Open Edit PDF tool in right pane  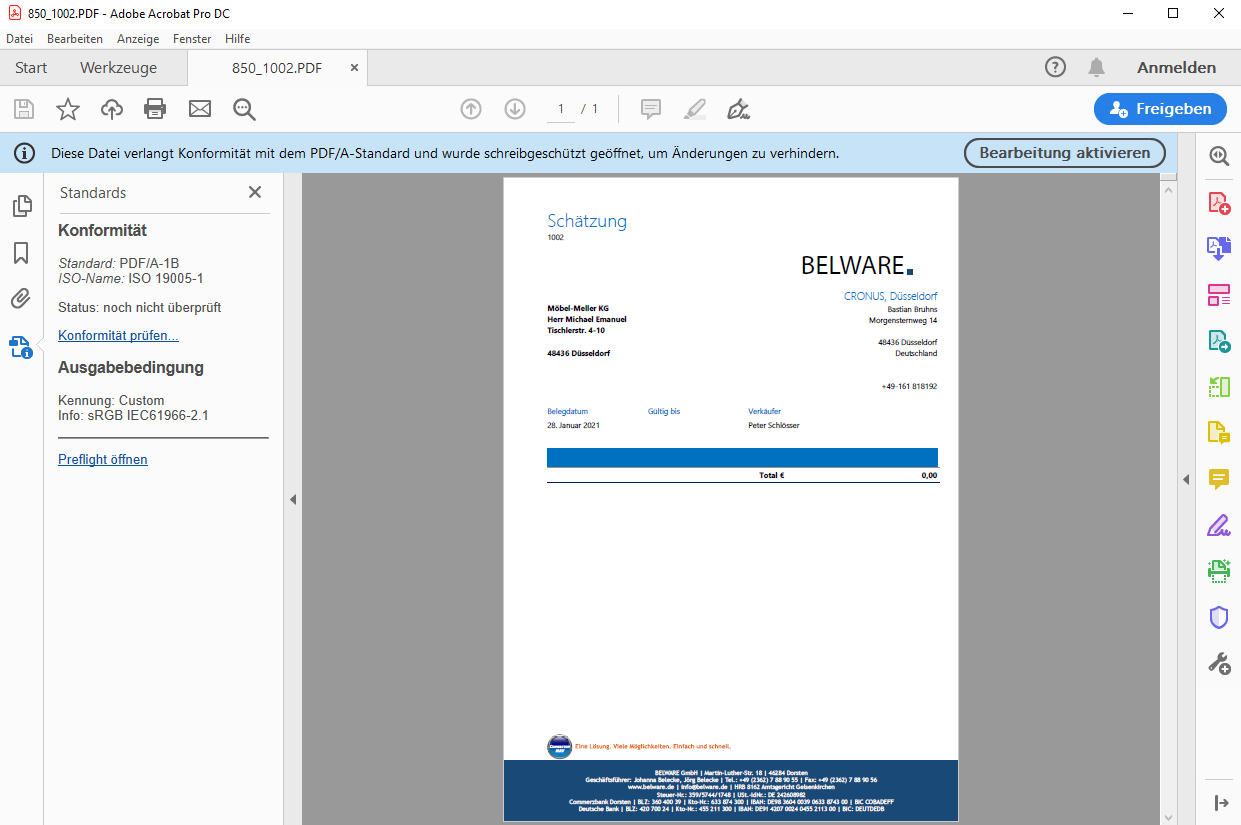coord(1219,295)
